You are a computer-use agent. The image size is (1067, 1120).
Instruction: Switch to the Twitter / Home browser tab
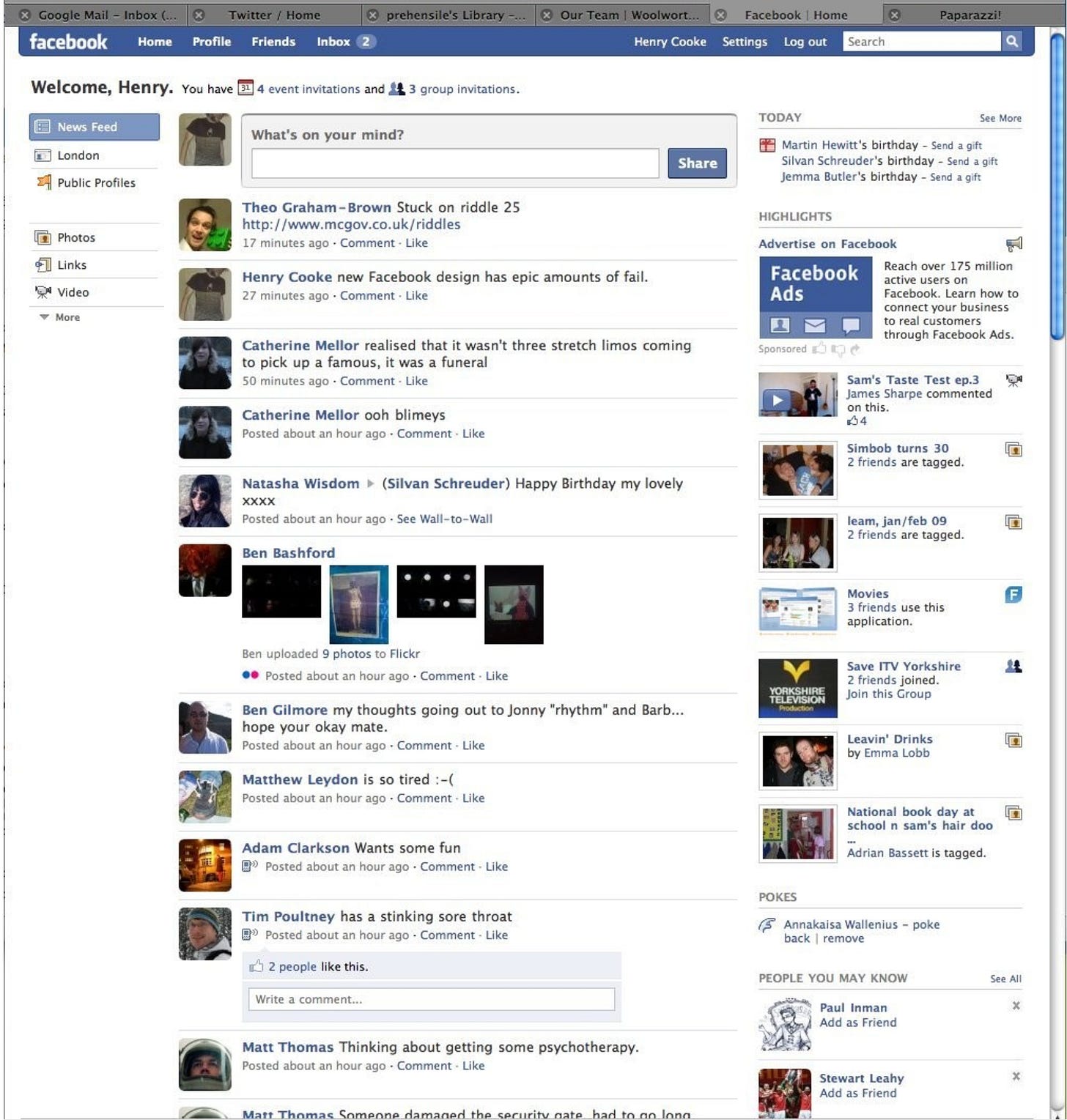click(274, 15)
